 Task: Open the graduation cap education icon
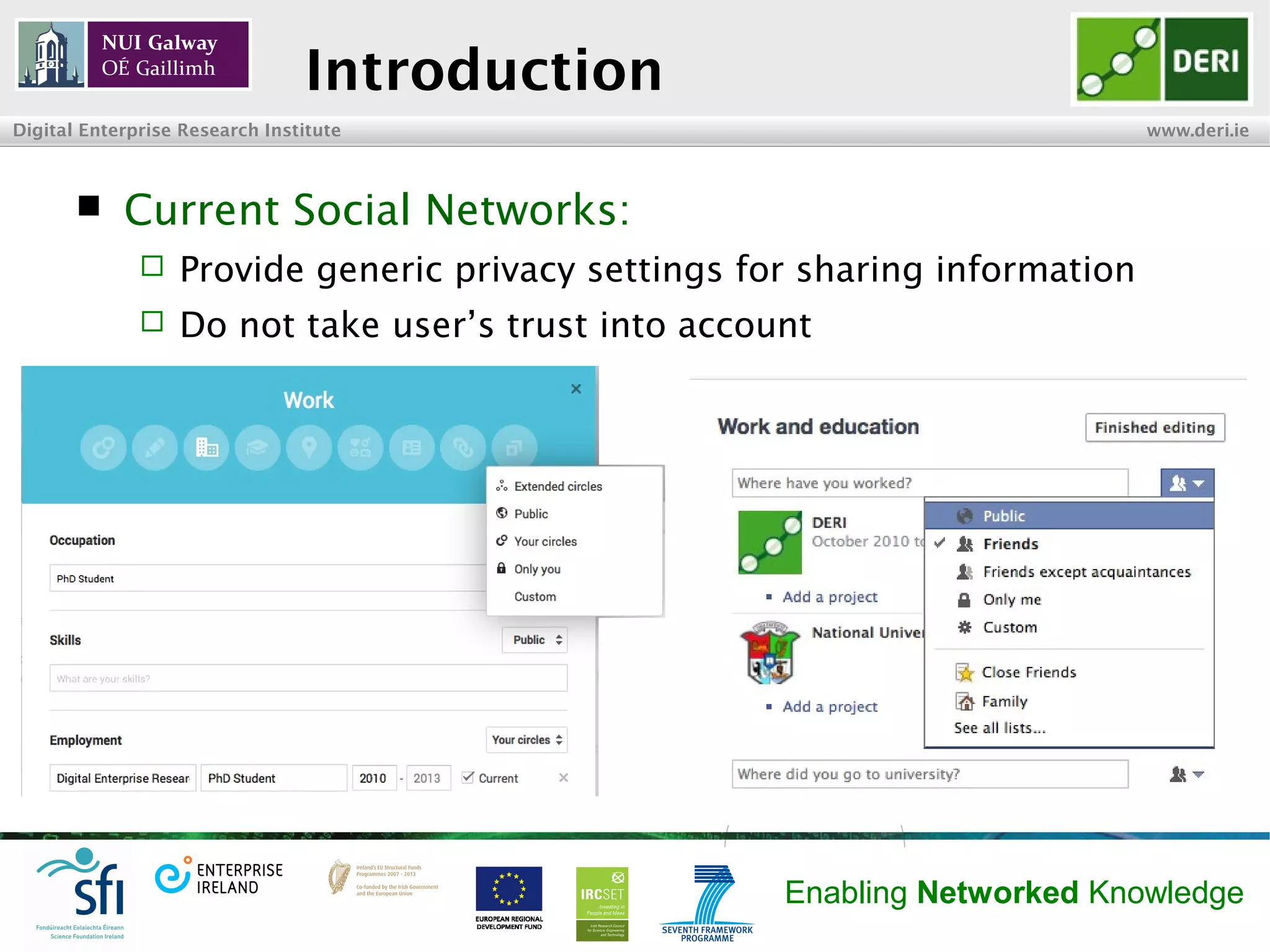258,447
